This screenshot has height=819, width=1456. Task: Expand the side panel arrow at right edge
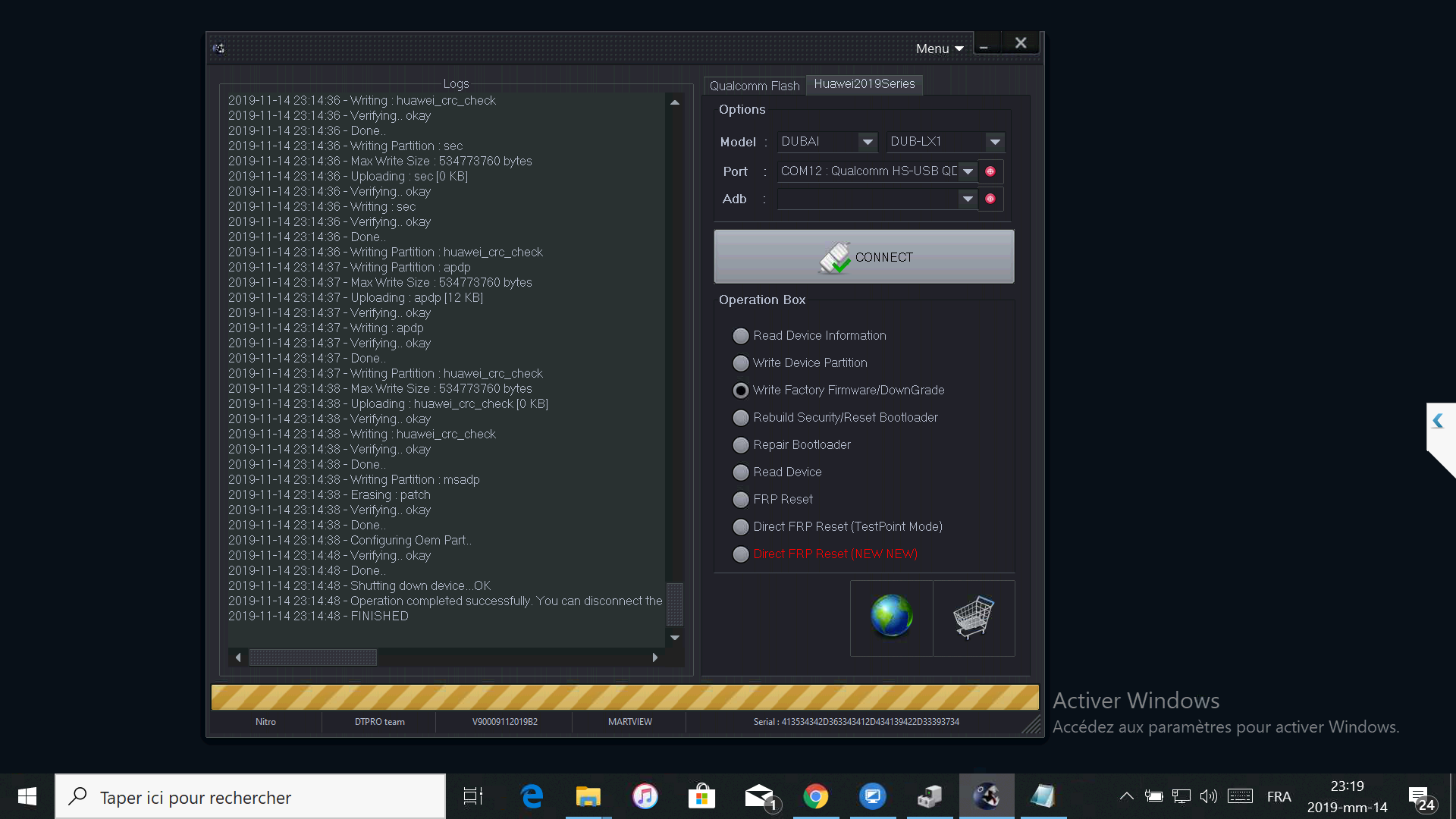[1438, 422]
